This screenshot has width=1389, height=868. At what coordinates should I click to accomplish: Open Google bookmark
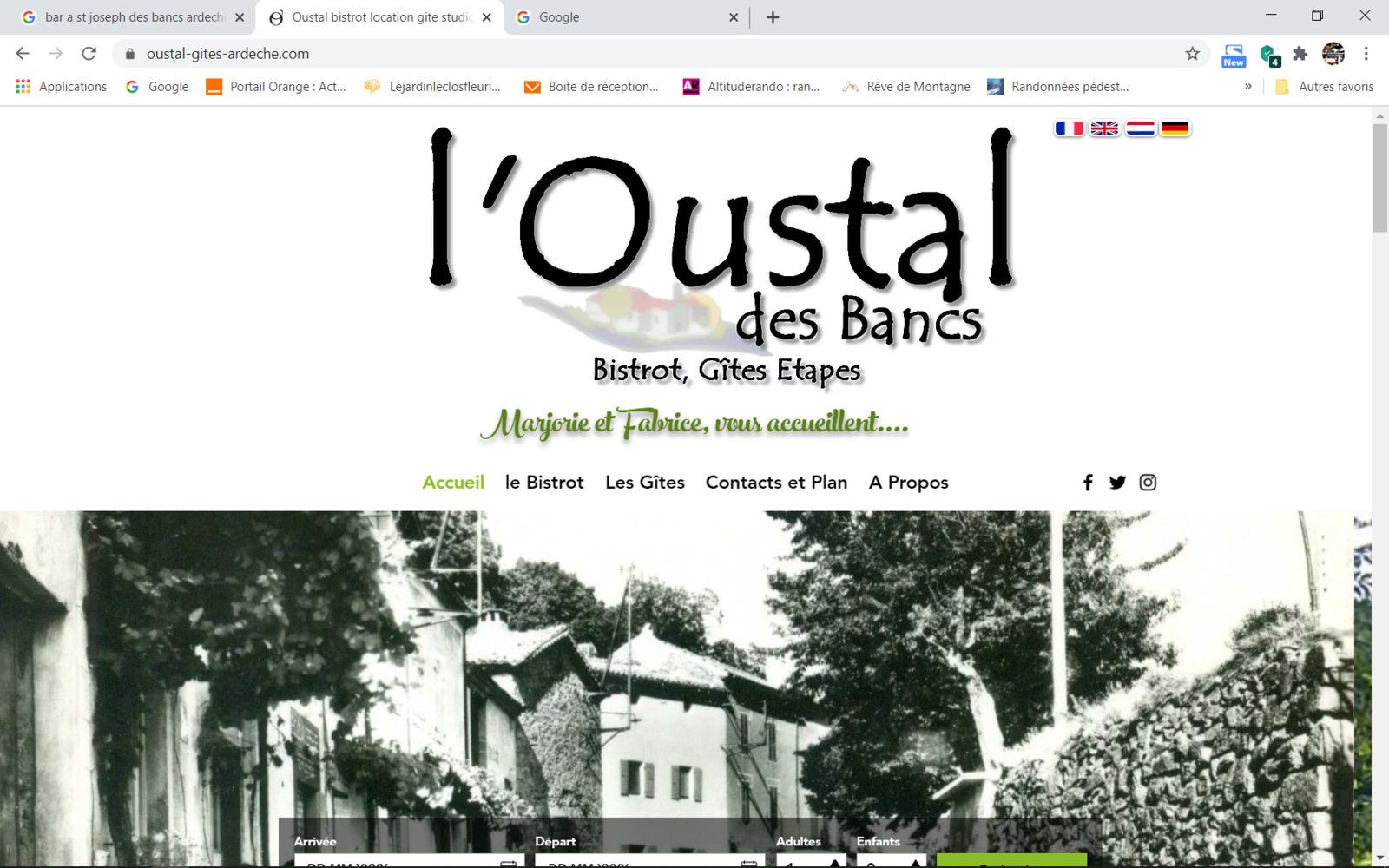click(157, 87)
